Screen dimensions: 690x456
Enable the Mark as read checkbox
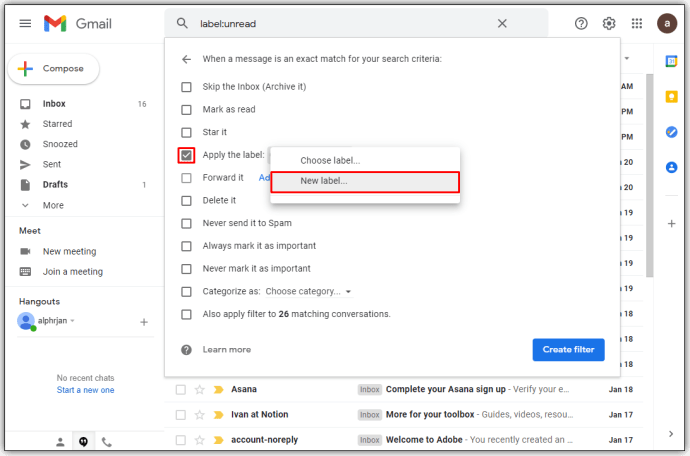[186, 109]
